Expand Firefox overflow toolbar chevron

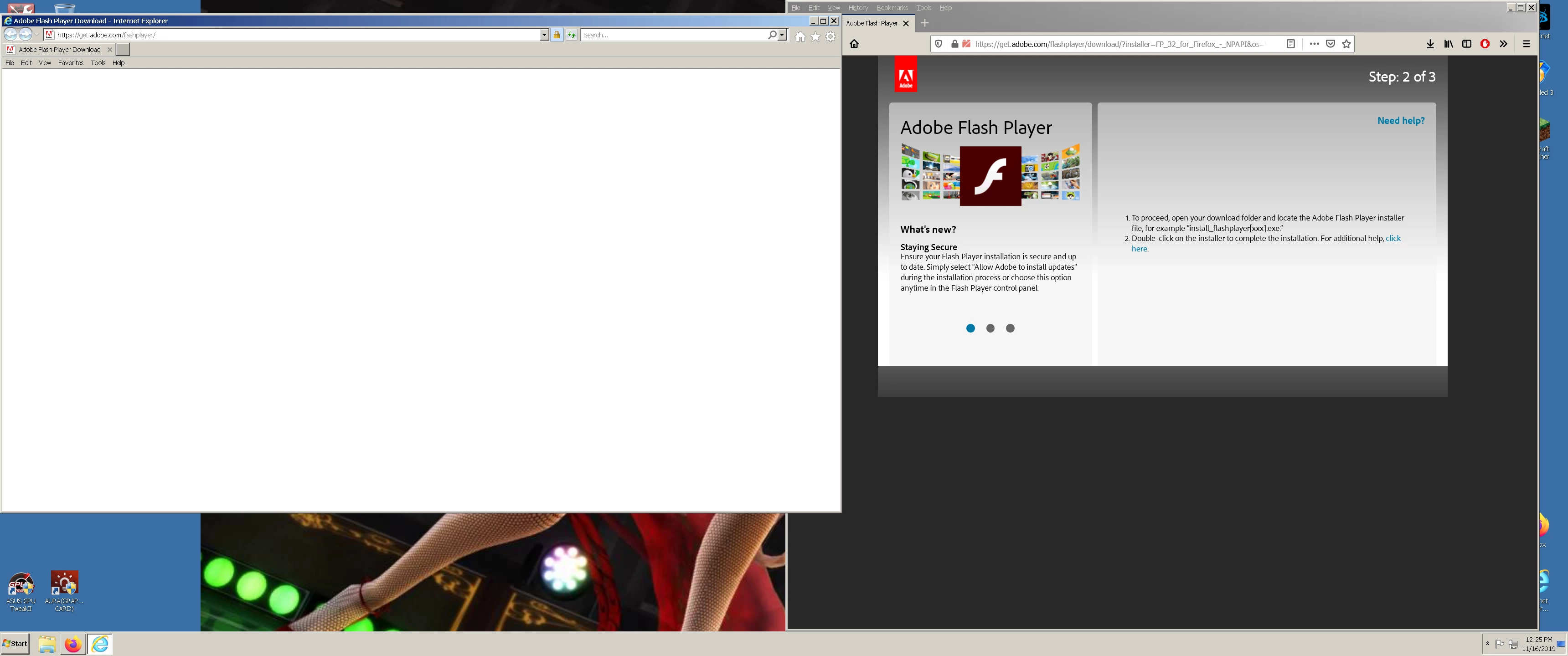coord(1503,44)
